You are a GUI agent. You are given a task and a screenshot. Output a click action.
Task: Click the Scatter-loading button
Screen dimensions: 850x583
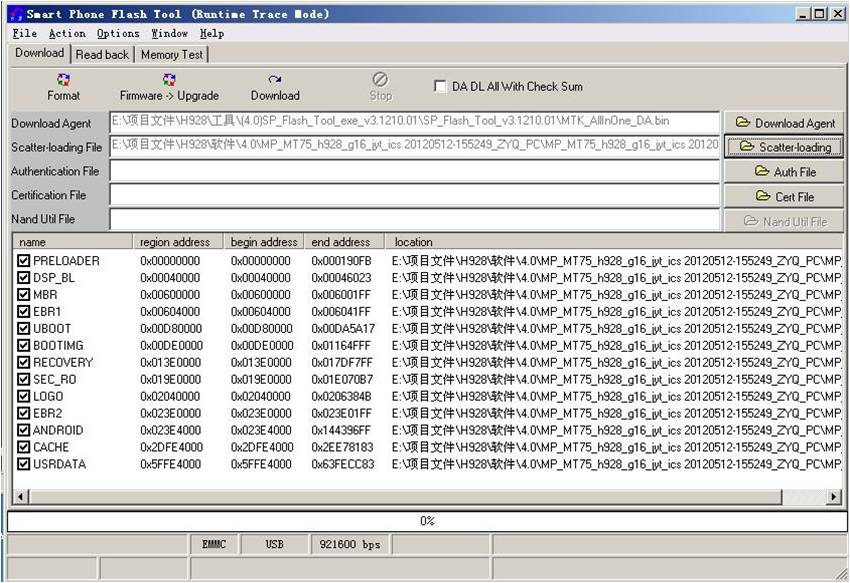[784, 147]
